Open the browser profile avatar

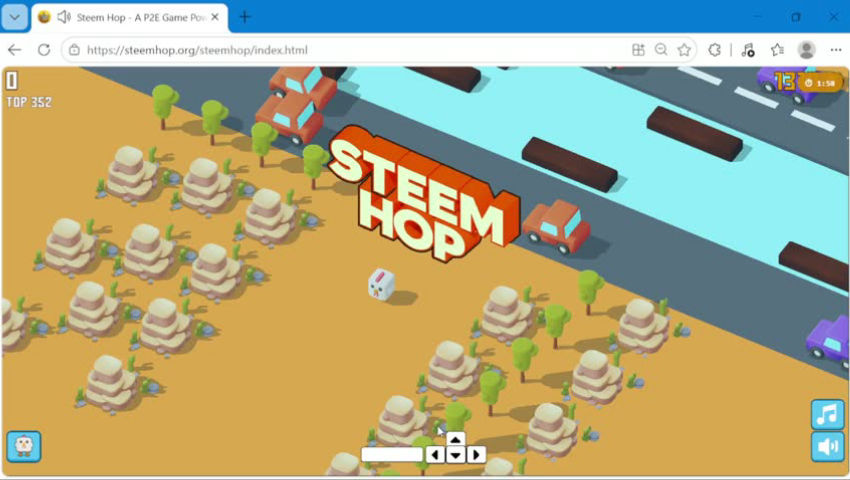[807, 50]
